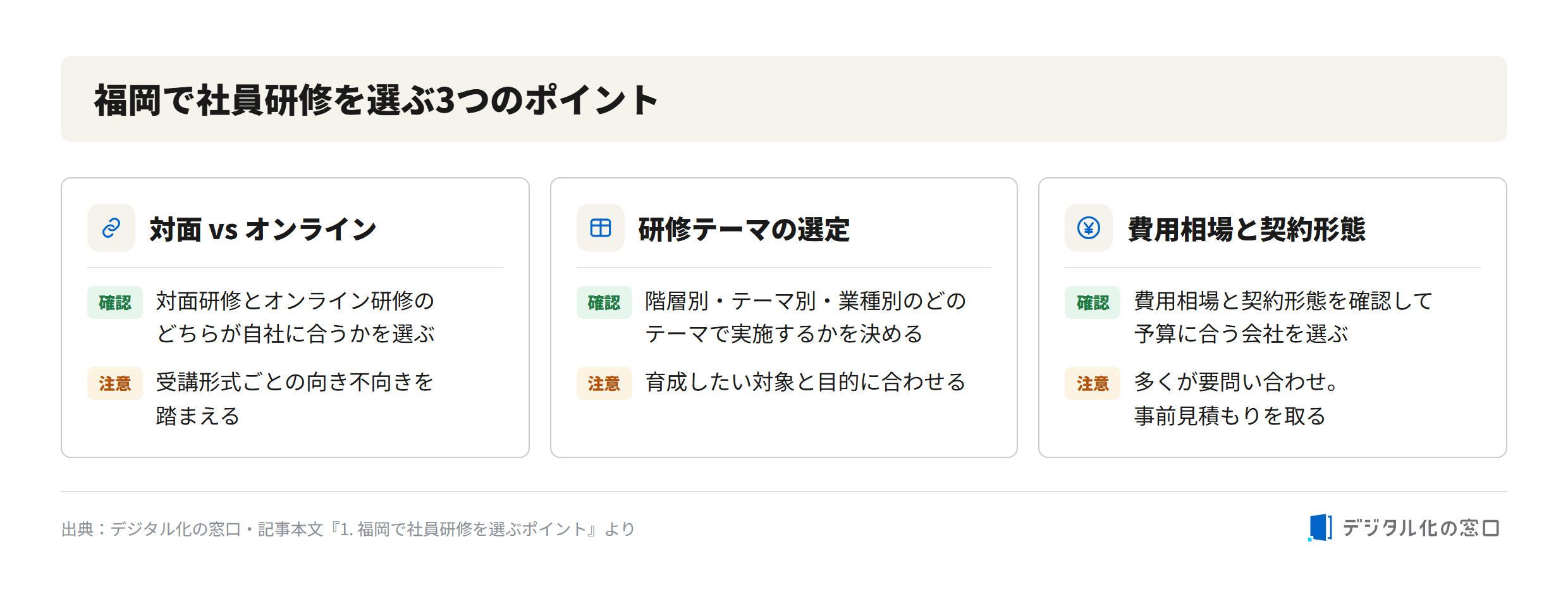Click the orange 注意 badge in 費用相場と契約形態 card
This screenshot has width=1568, height=601.
(x=1093, y=383)
